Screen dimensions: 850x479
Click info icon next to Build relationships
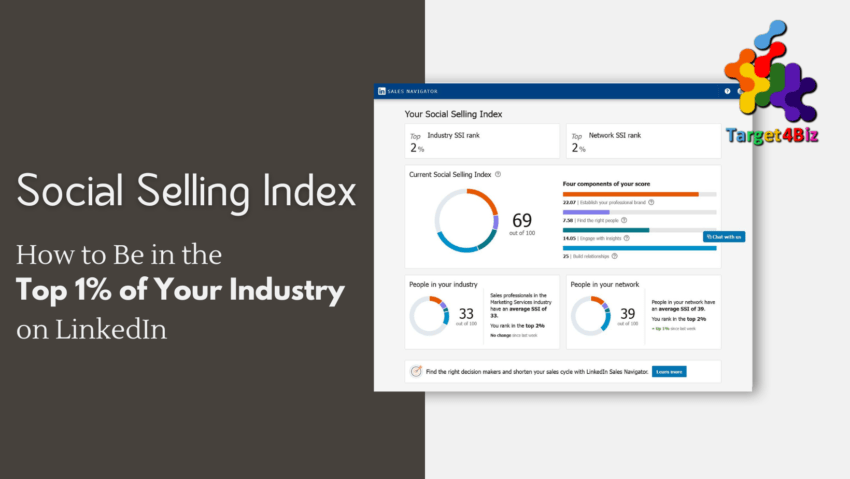tap(615, 257)
